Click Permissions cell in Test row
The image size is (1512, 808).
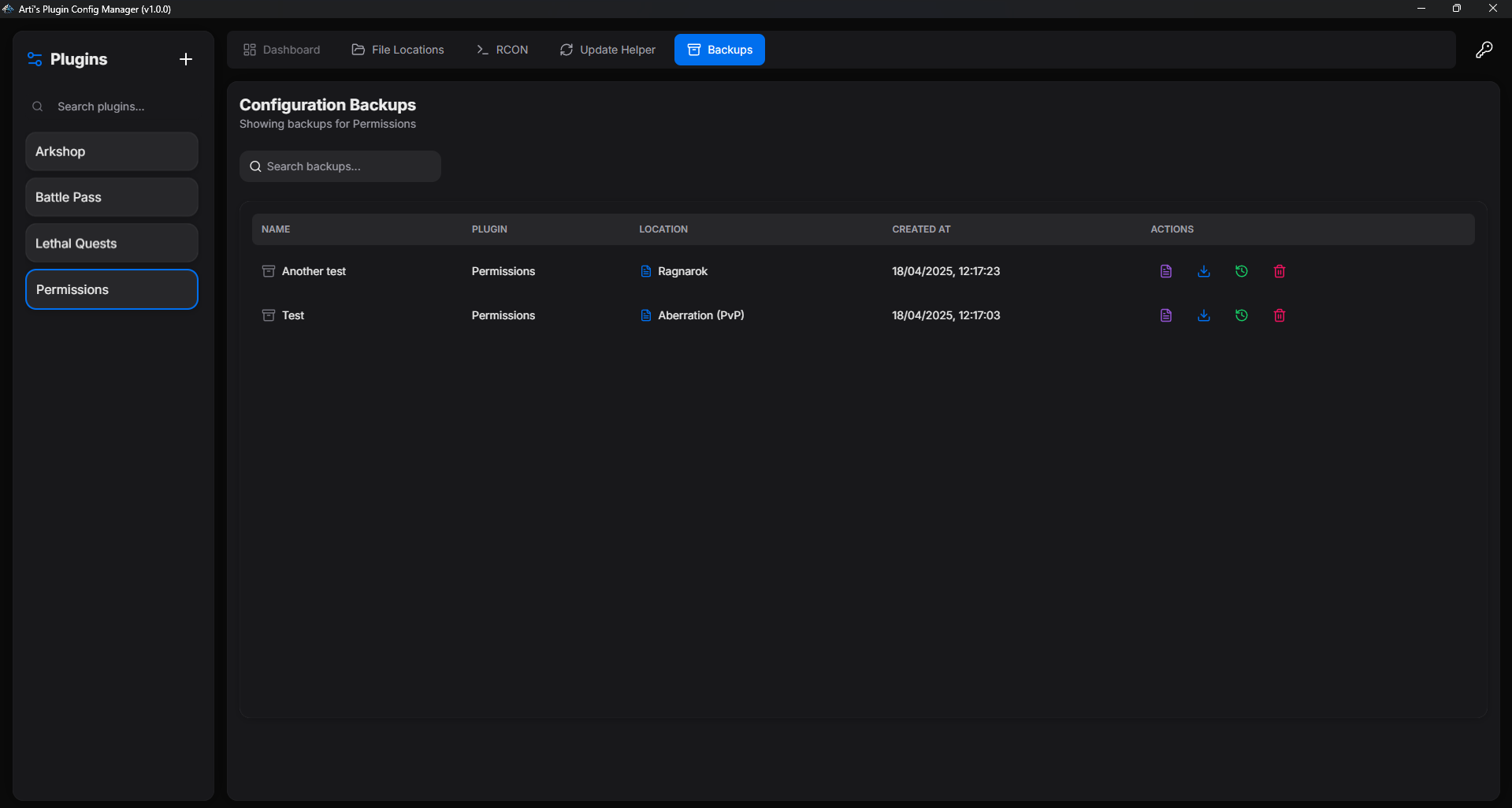(x=503, y=315)
